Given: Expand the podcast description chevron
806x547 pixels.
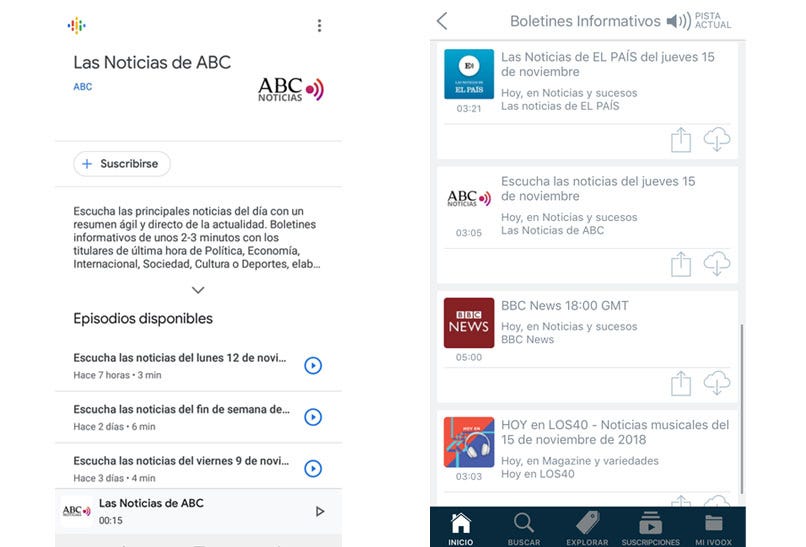Looking at the screenshot, I should click(198, 290).
